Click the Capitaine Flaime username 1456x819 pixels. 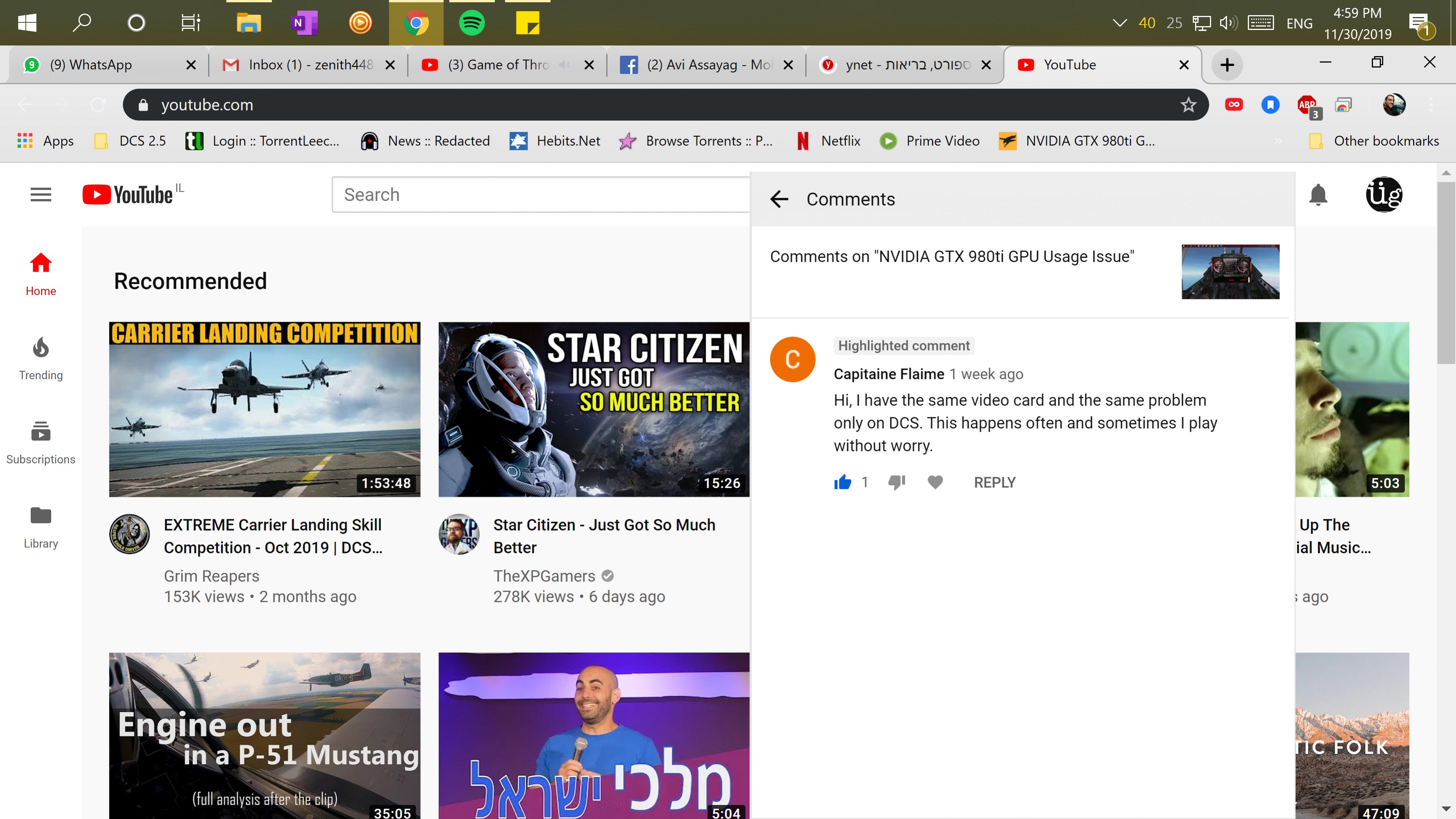click(889, 374)
